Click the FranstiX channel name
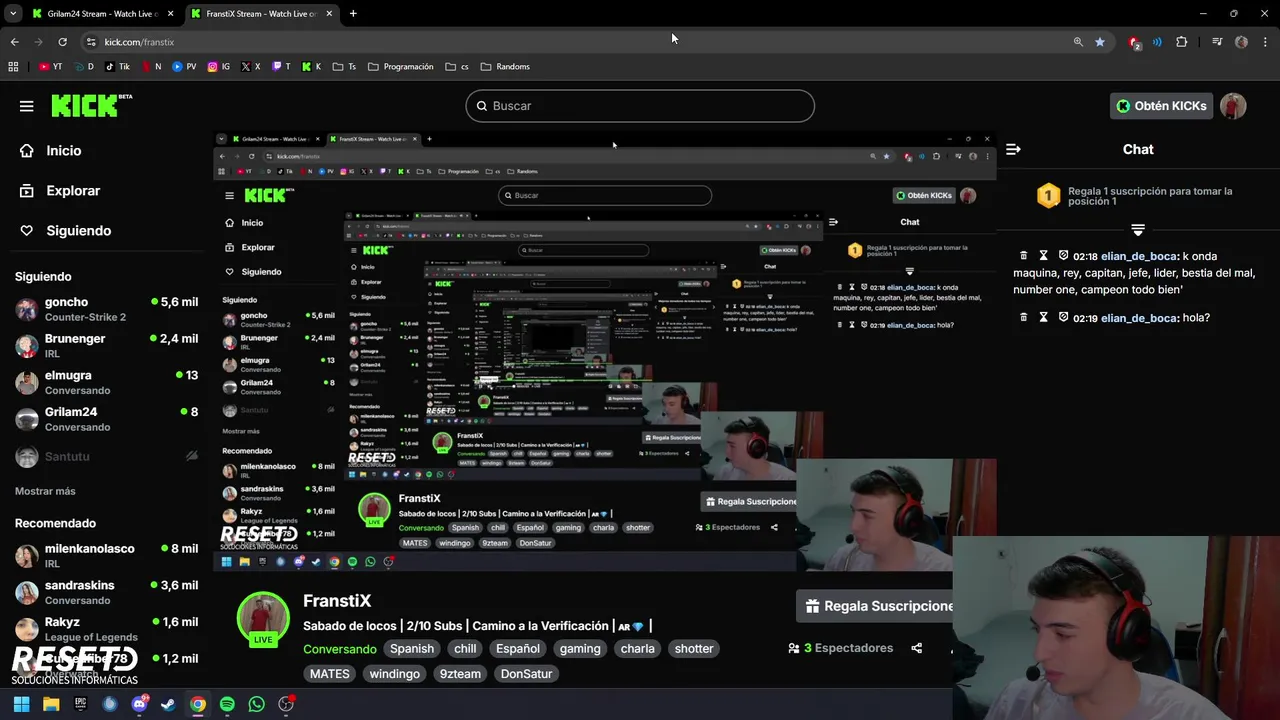Screen dimensions: 1280x720 pyautogui.click(x=337, y=601)
